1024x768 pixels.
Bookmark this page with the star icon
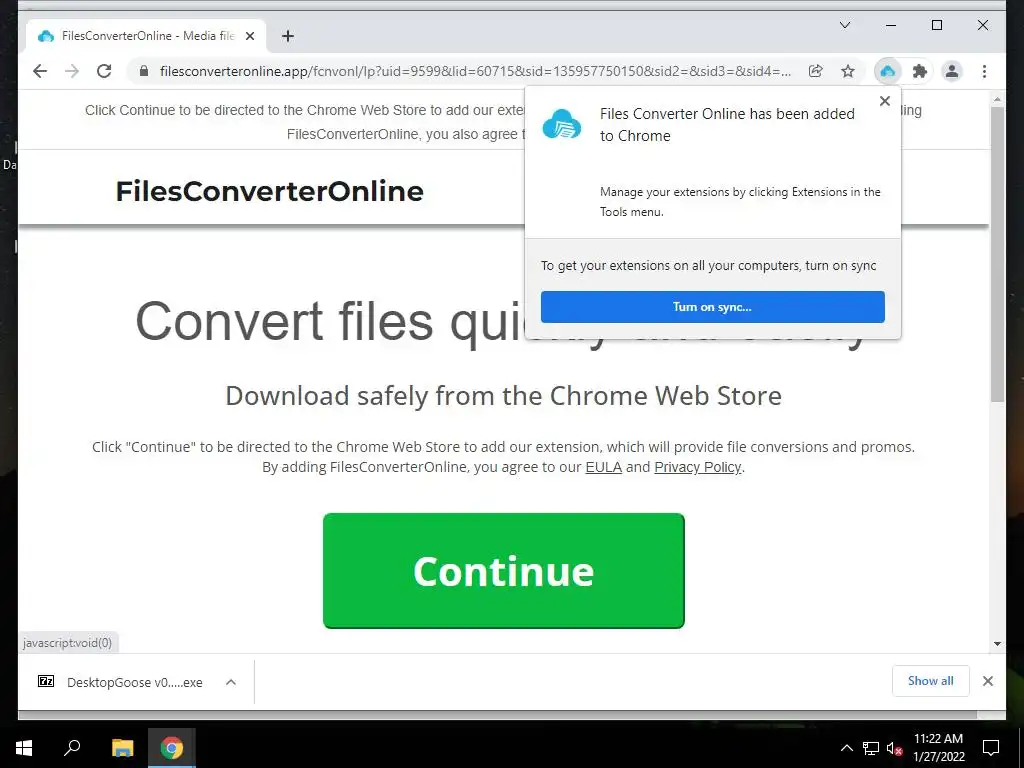point(848,71)
